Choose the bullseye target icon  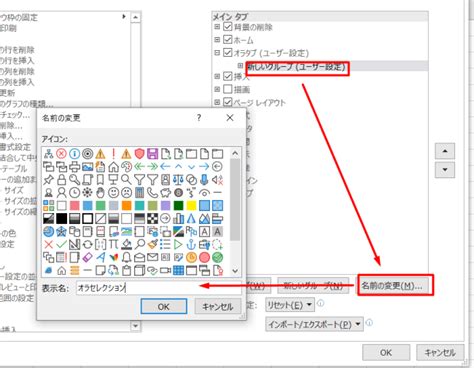[87, 154]
